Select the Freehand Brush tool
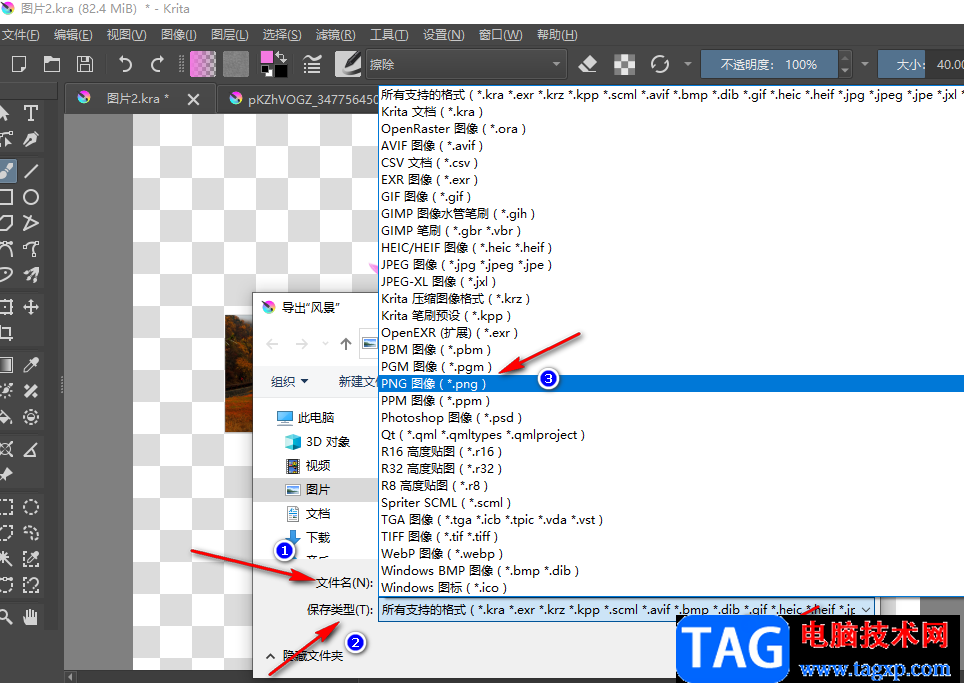This screenshot has width=964, height=683. pos(7,171)
